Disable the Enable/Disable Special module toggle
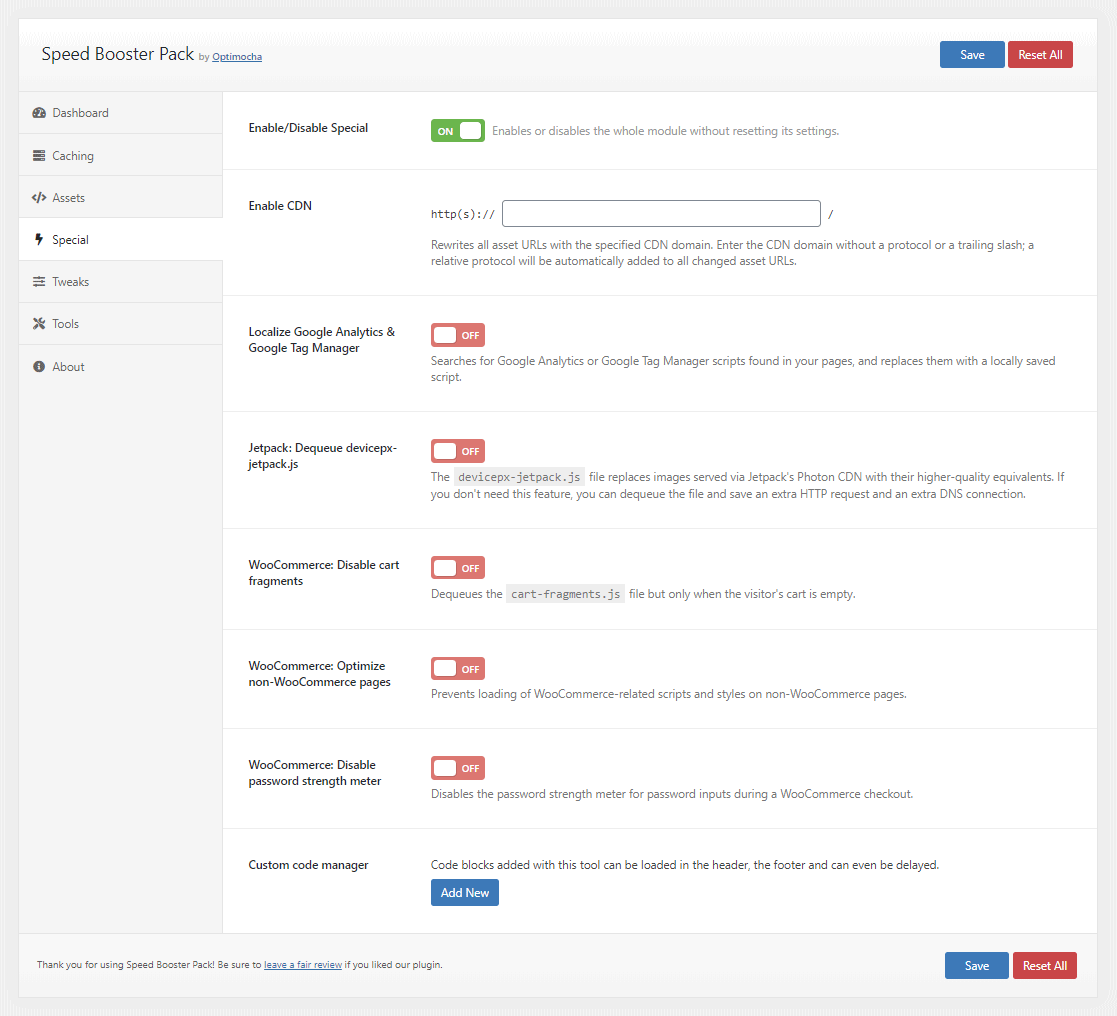 (458, 131)
